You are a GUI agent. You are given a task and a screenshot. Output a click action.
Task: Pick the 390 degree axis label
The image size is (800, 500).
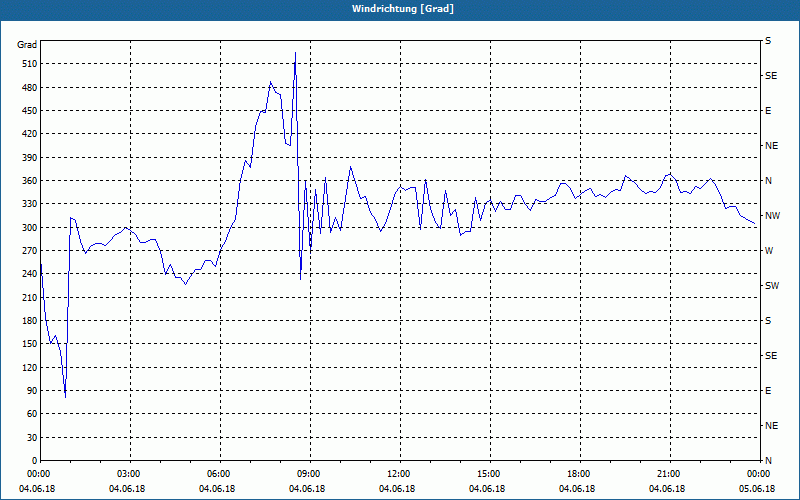click(x=30, y=157)
